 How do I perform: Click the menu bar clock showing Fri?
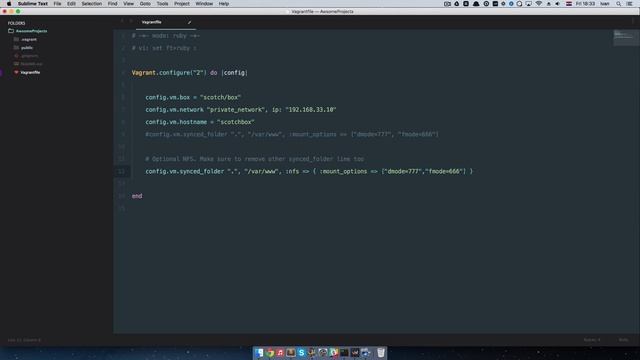(585, 4)
